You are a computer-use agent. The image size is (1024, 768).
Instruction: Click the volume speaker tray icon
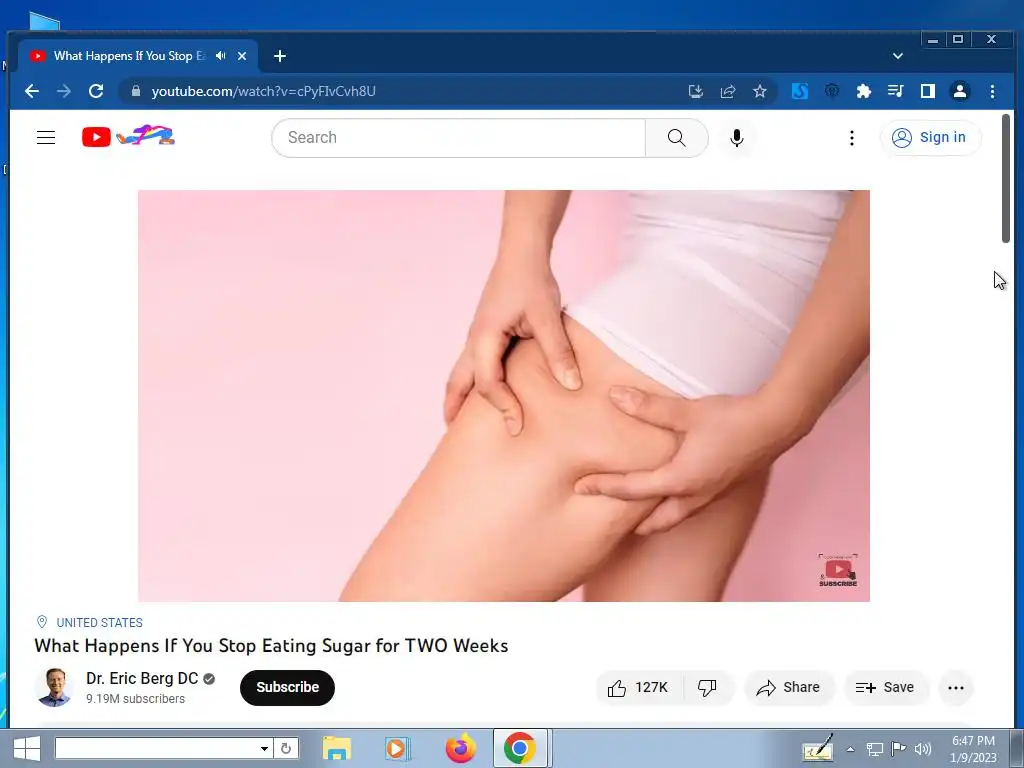pos(923,749)
